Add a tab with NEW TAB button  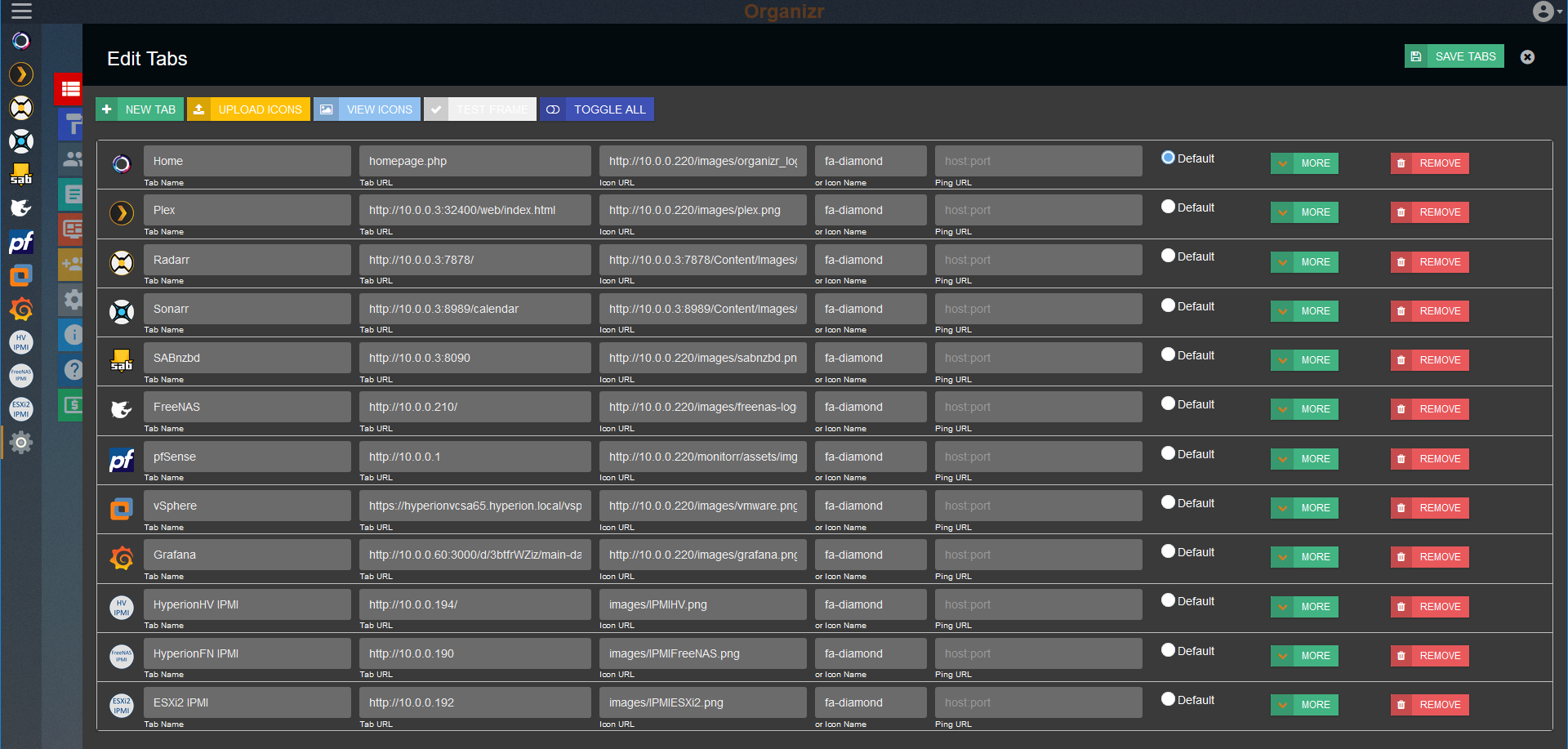pyautogui.click(x=140, y=109)
